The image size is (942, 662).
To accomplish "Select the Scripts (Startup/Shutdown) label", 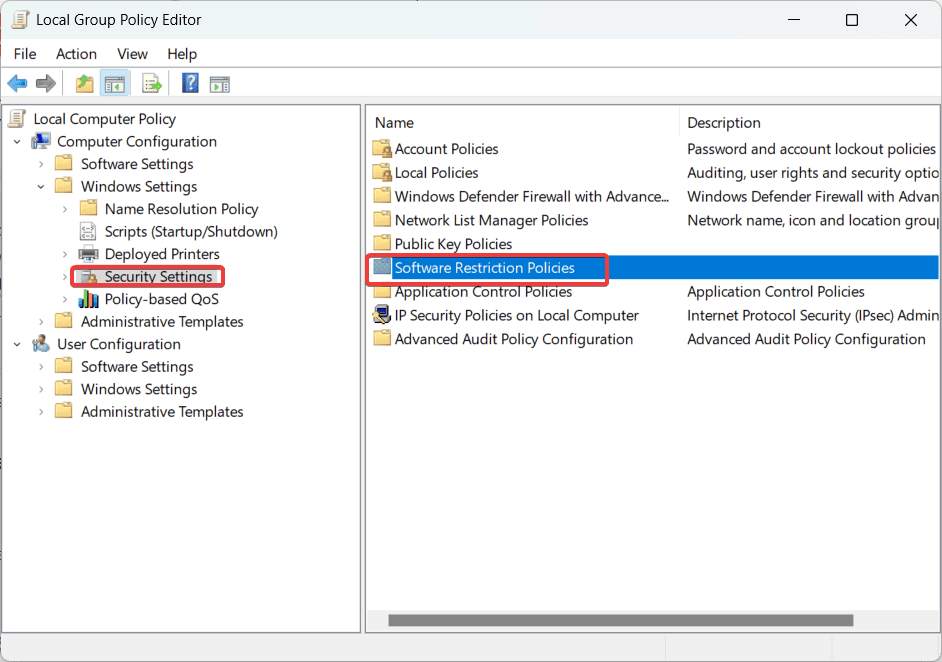I will tap(191, 232).
